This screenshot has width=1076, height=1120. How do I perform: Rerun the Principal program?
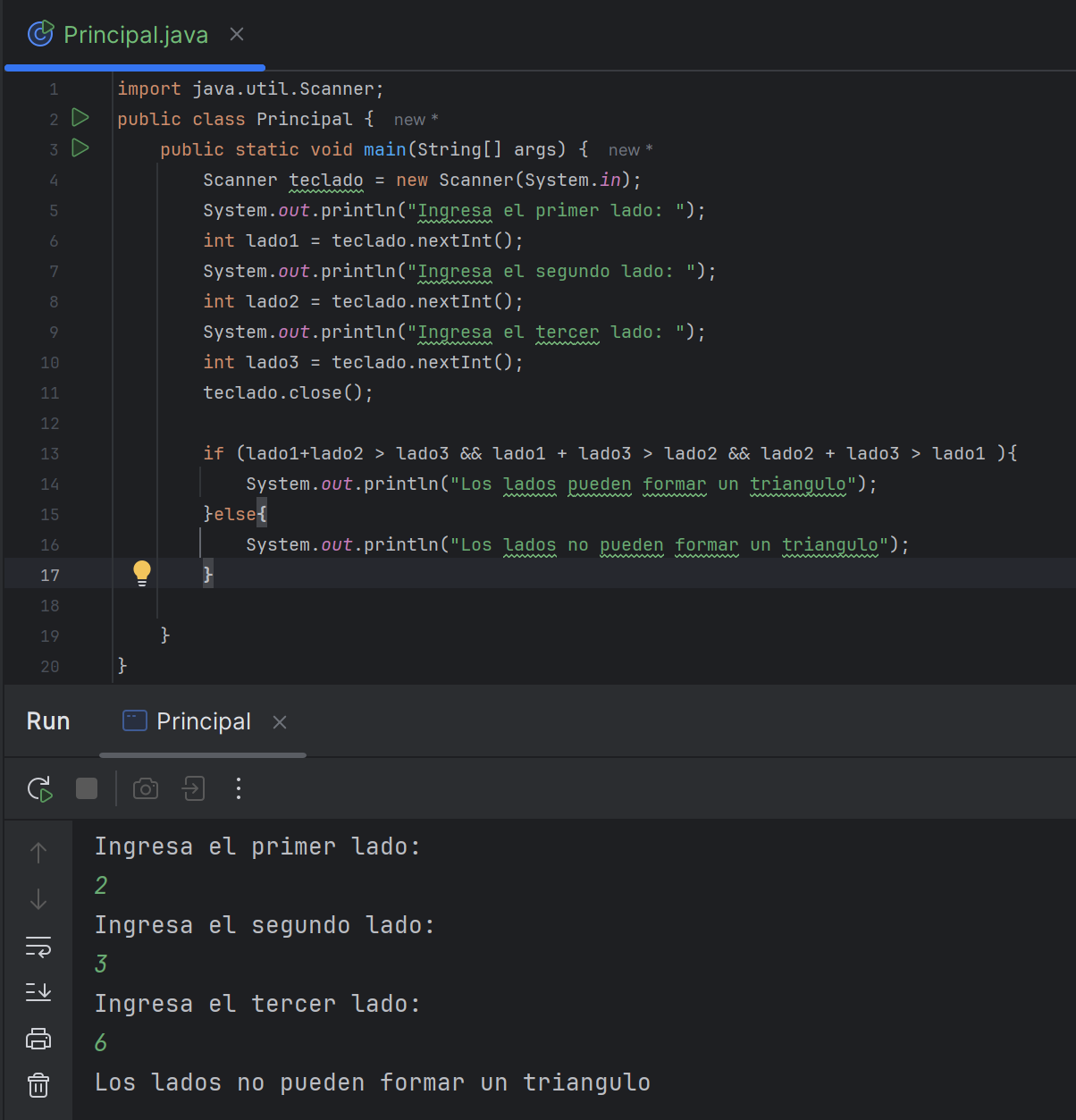(x=39, y=788)
